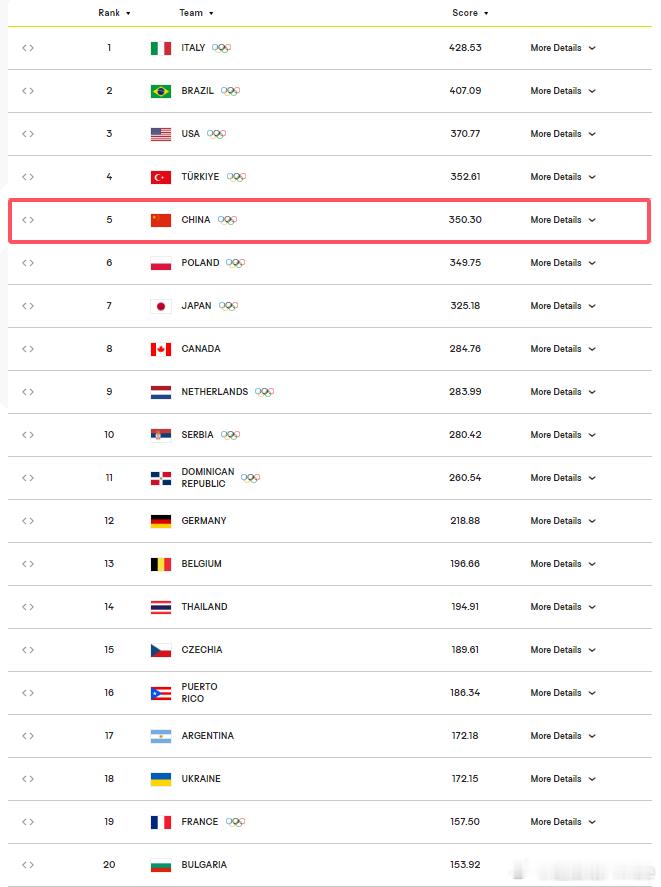The image size is (661, 887).
Task: Expand More Details for Netherlands
Action: point(563,392)
